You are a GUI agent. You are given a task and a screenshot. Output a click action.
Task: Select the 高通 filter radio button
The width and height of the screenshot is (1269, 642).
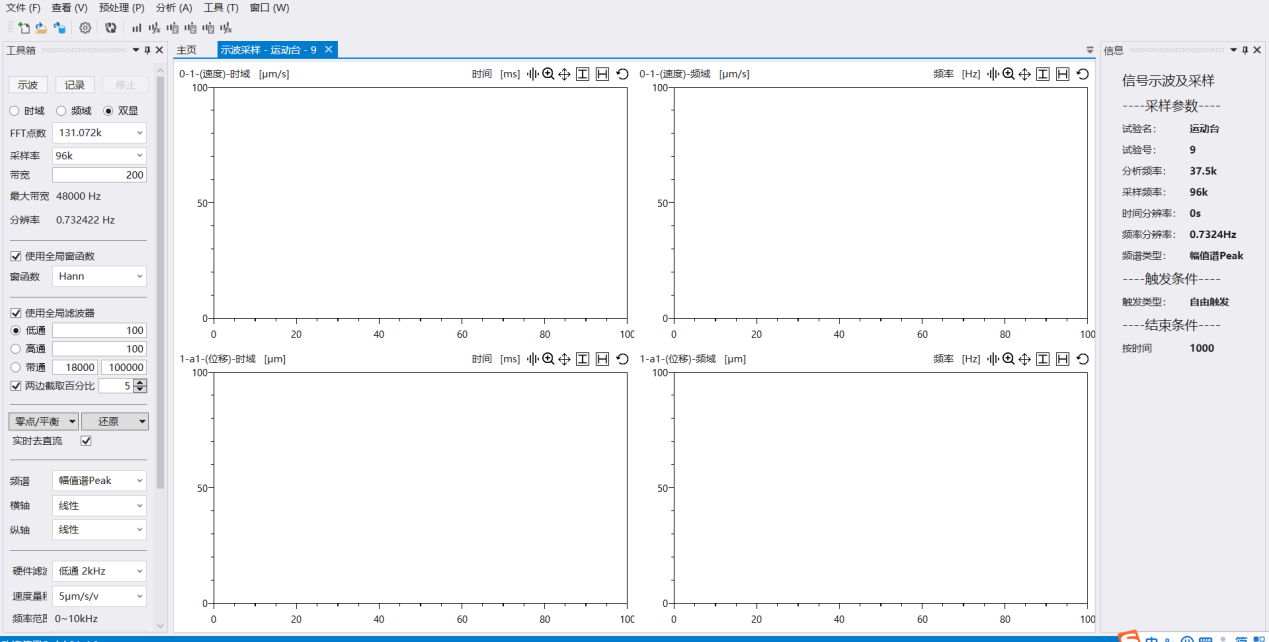pyautogui.click(x=15, y=349)
